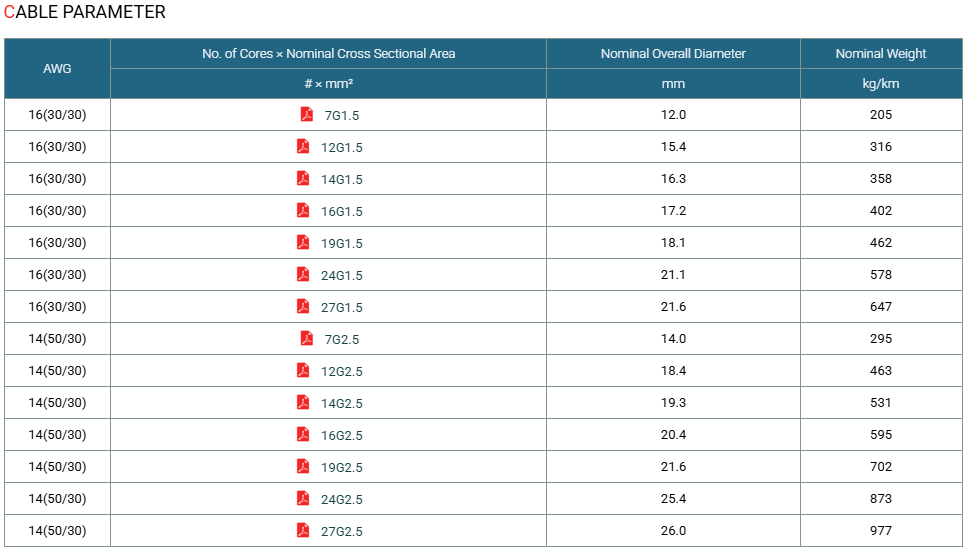This screenshot has width=967, height=551.
Task: Select the diameter cell showing 25.4
Action: [x=673, y=499]
